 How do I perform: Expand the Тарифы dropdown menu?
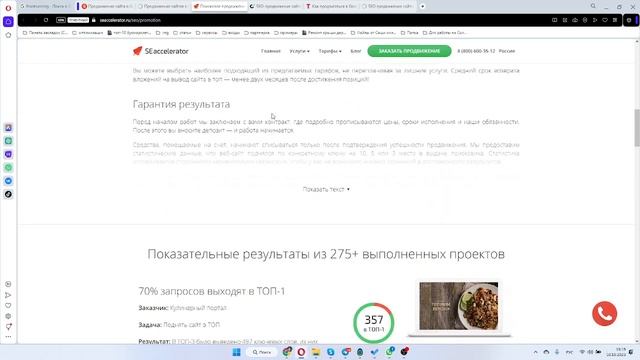coord(330,51)
